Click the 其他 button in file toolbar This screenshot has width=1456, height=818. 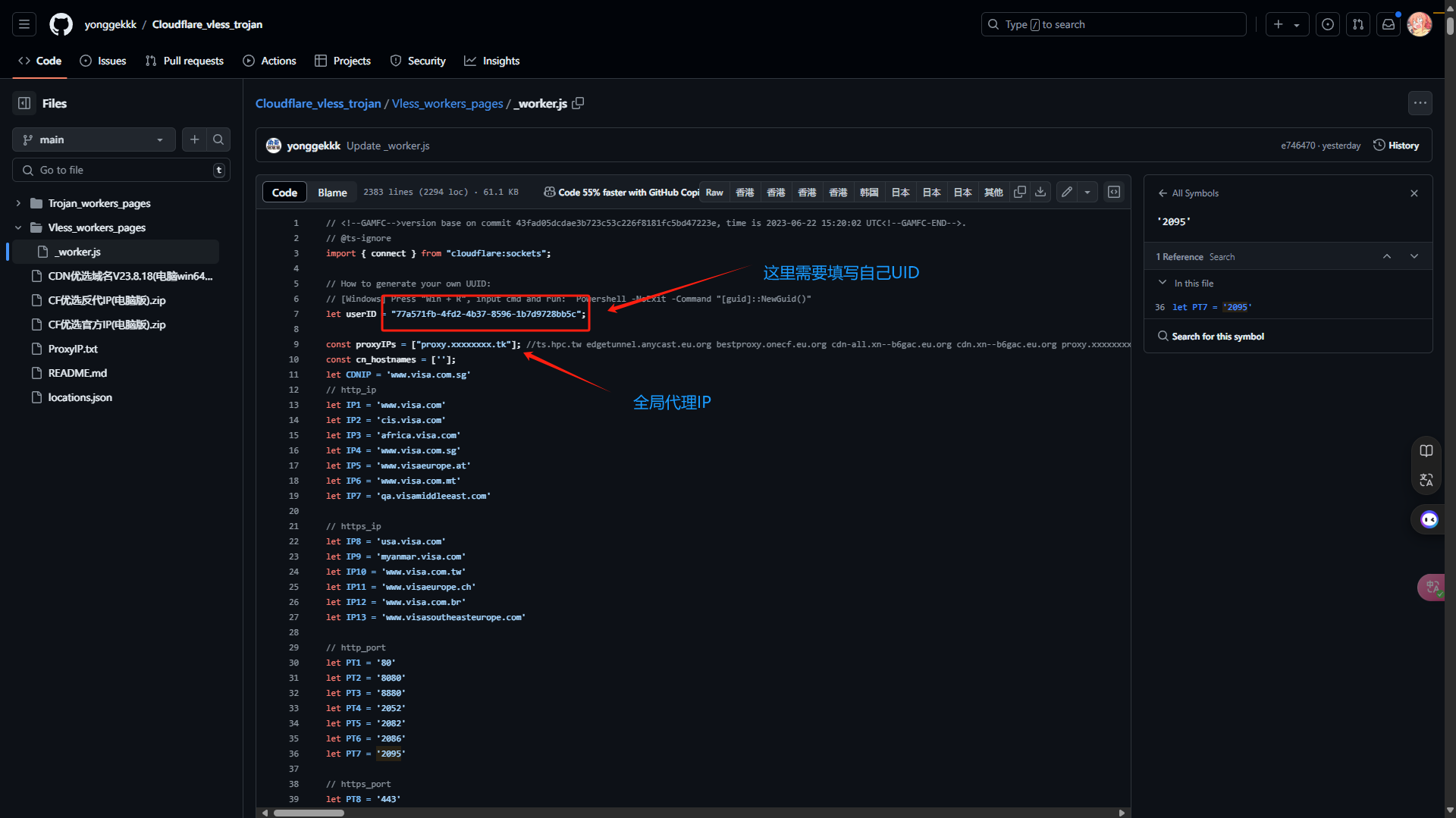click(x=993, y=193)
